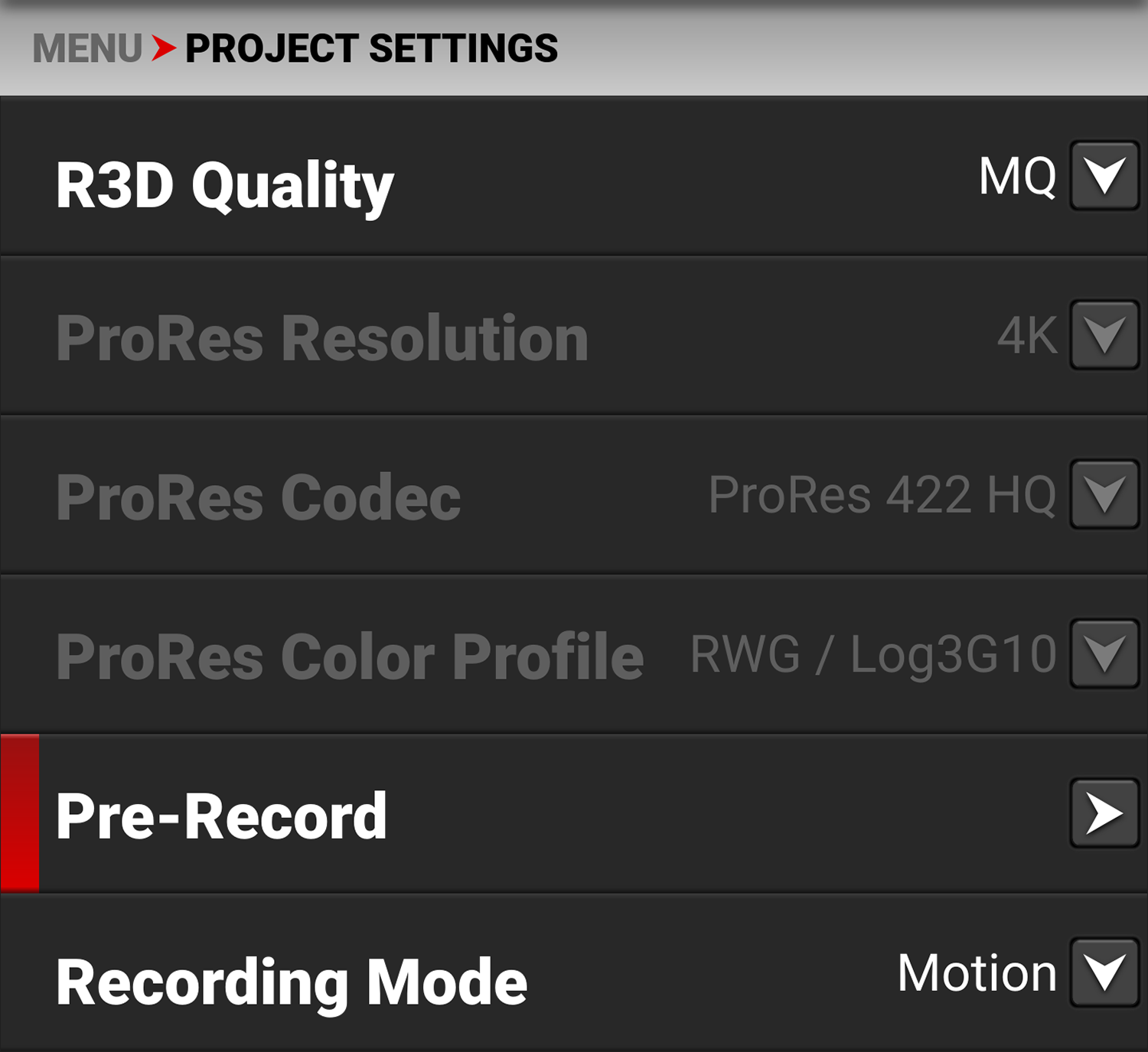Open Pre-Record submenu with right arrow
The image size is (1148, 1052).
tap(1104, 813)
